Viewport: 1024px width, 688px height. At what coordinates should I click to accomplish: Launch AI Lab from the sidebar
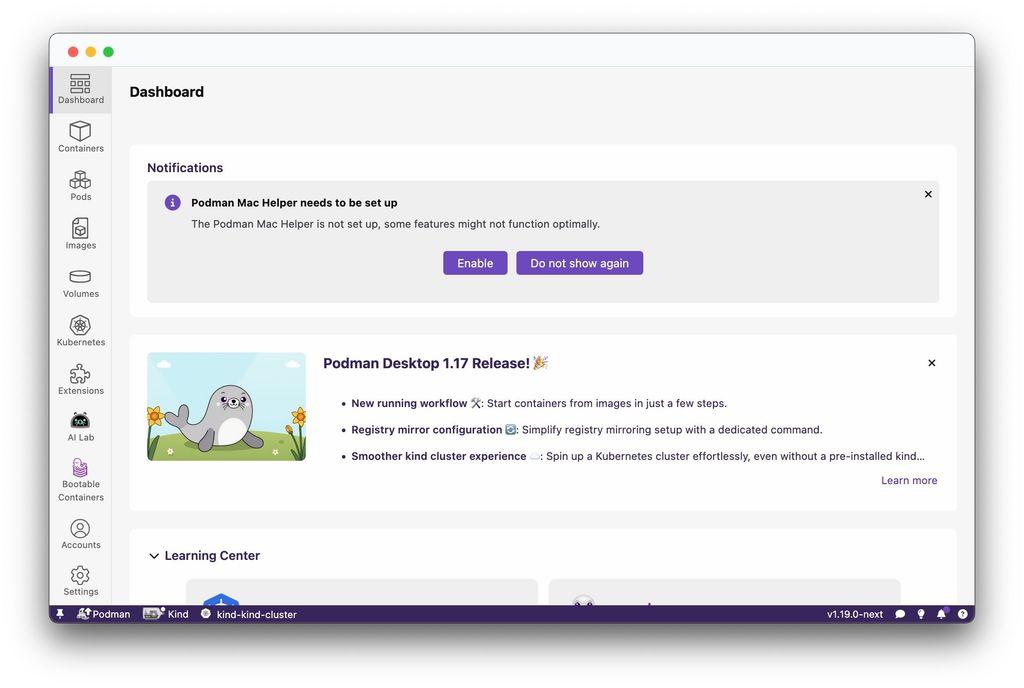tap(80, 427)
